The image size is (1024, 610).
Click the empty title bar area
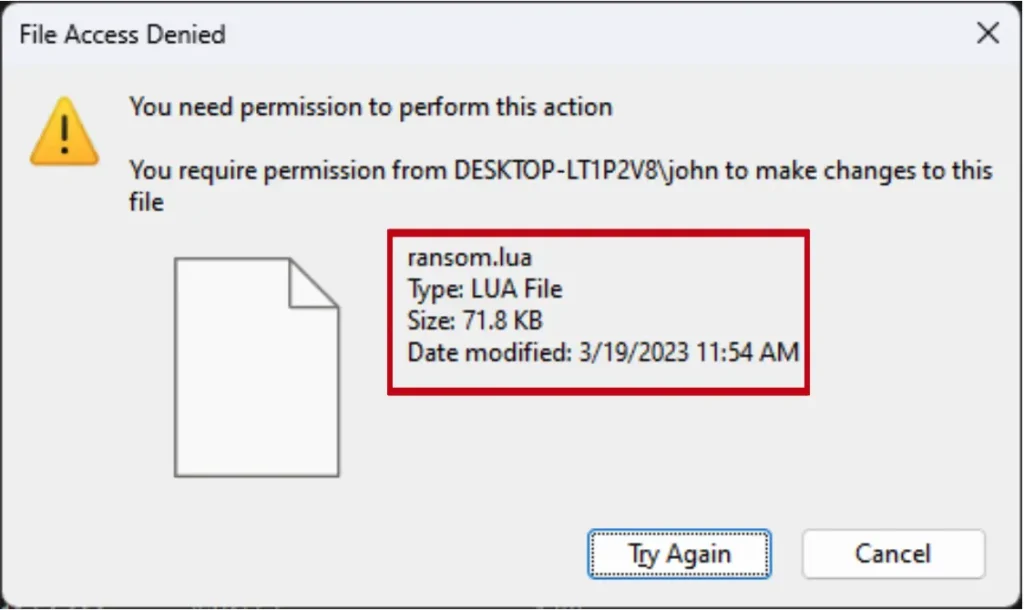tap(600, 34)
